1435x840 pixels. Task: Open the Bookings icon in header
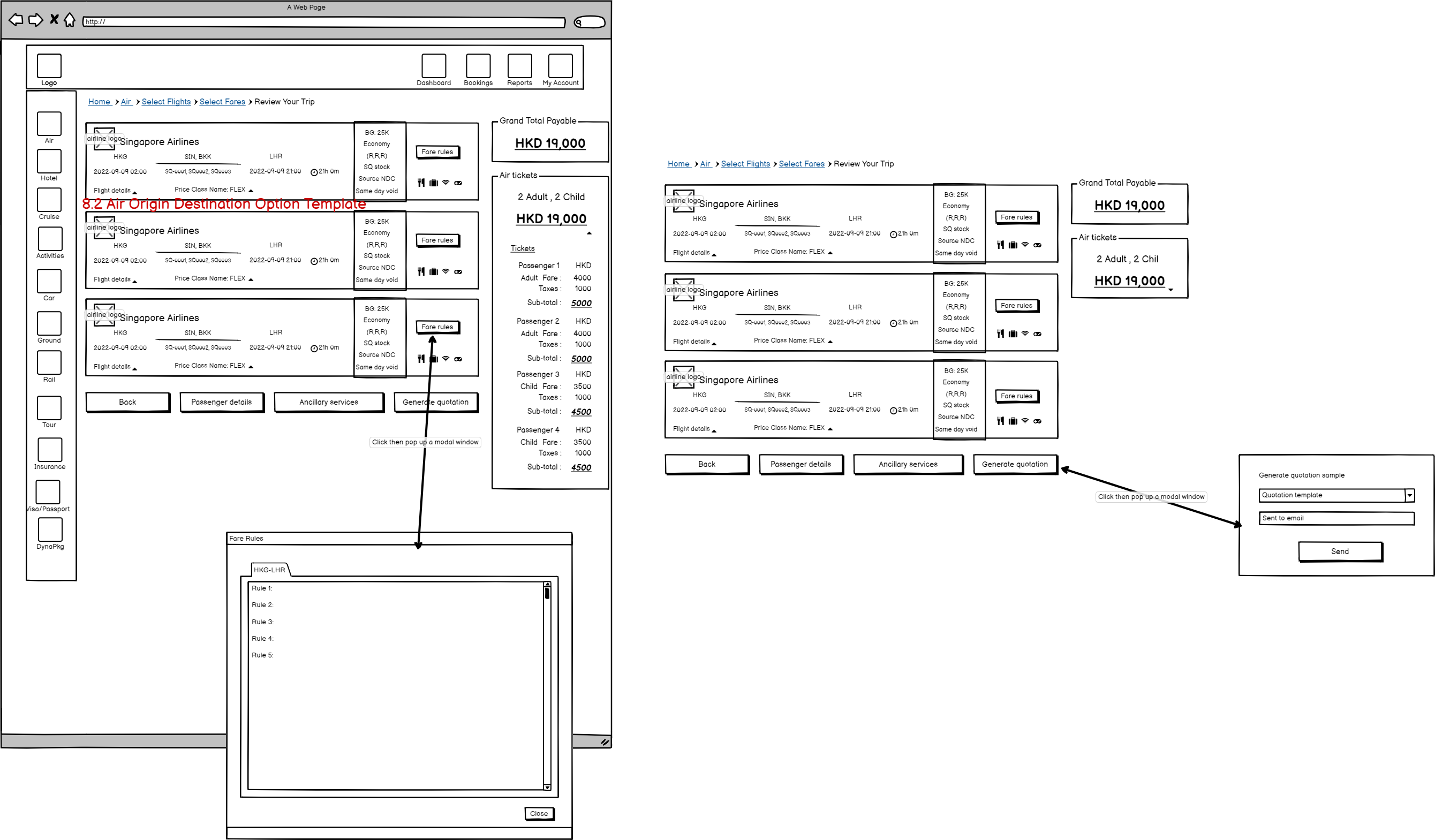[x=478, y=66]
